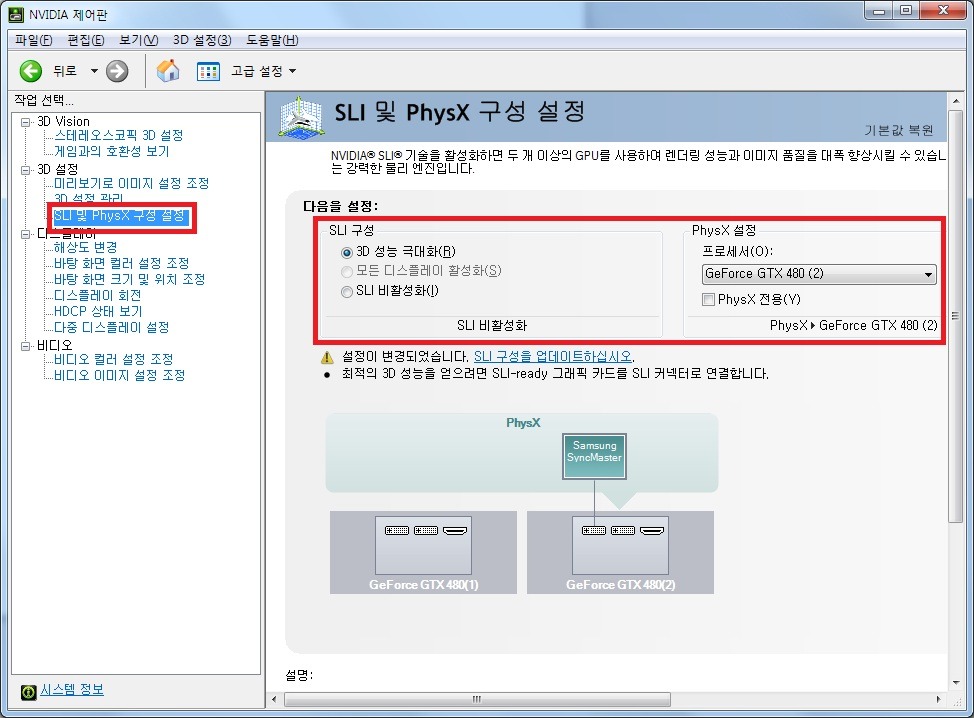The image size is (974, 718).
Task: Click the vertical scrollbar up arrow
Action: (955, 101)
